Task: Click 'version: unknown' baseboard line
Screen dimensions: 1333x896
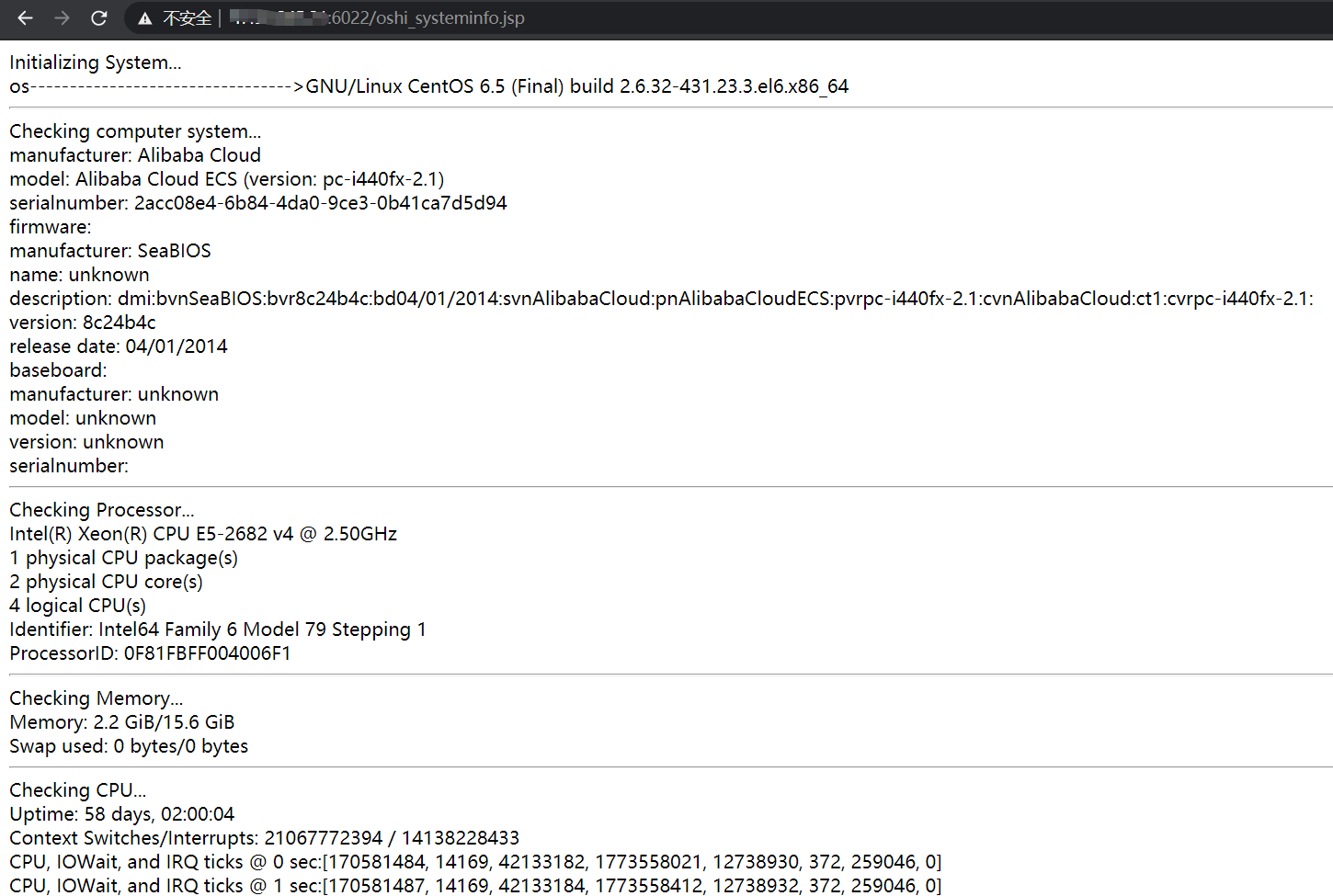Action: pos(86,442)
